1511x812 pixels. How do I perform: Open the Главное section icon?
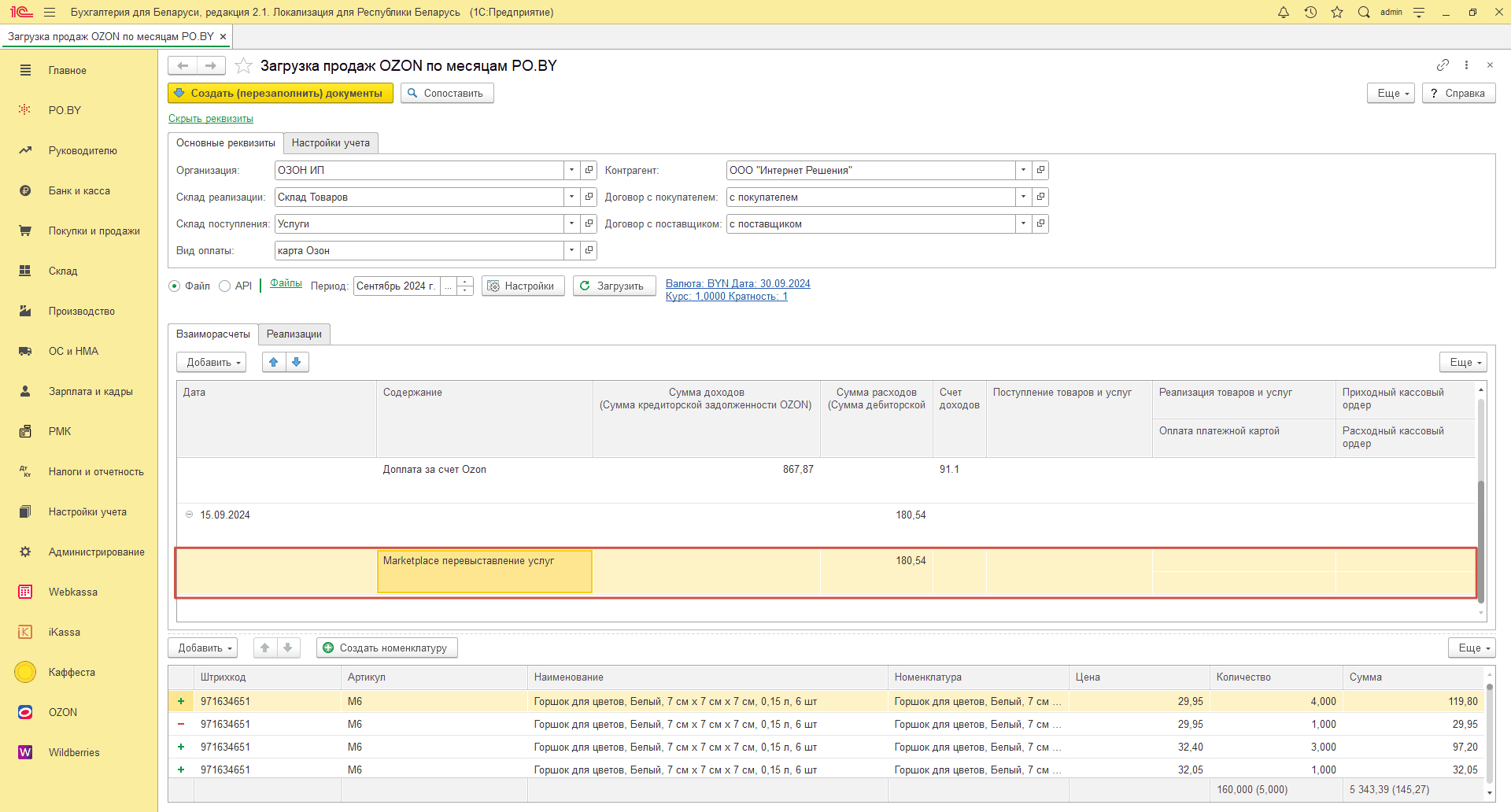(25, 70)
